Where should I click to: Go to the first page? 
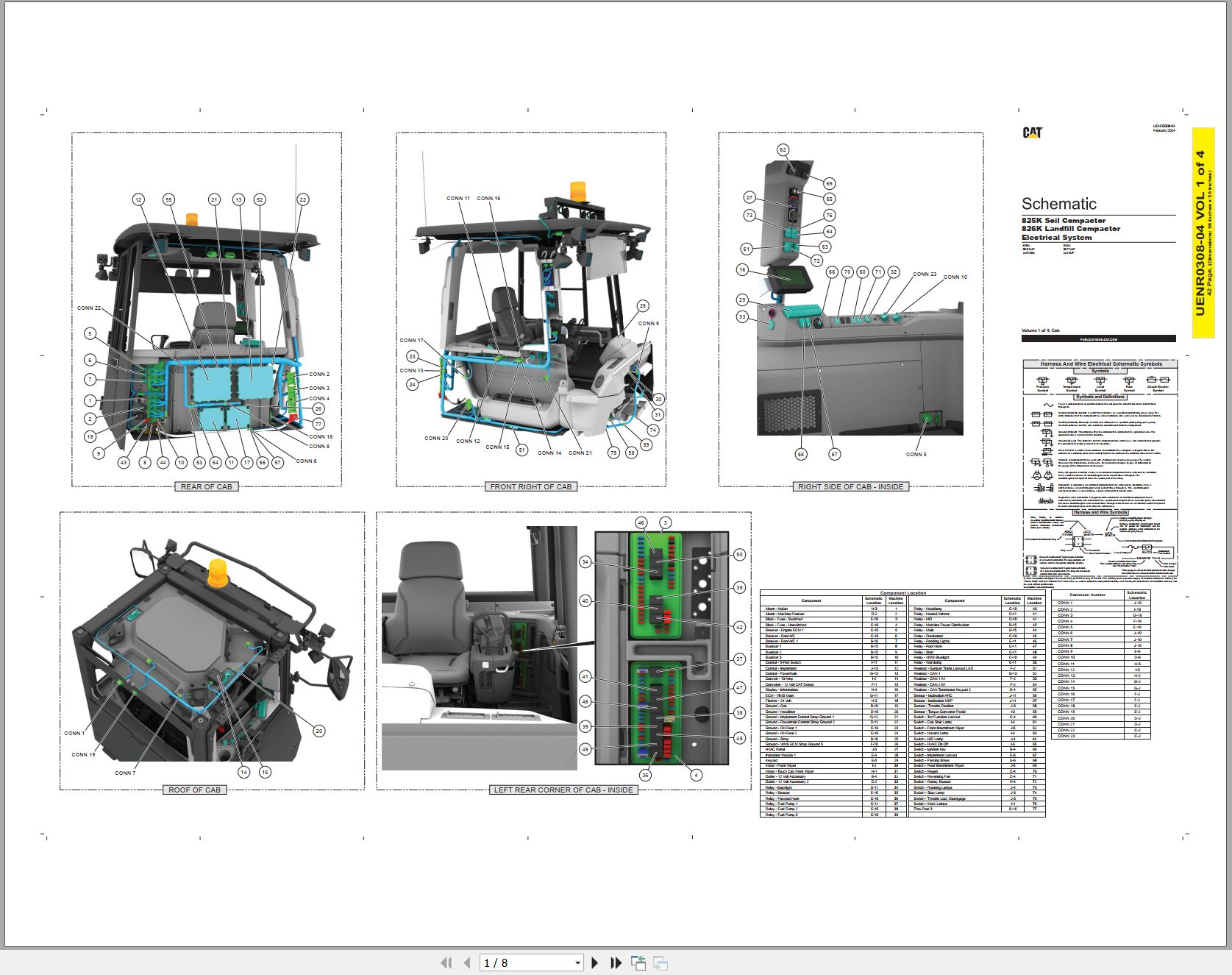[x=445, y=962]
